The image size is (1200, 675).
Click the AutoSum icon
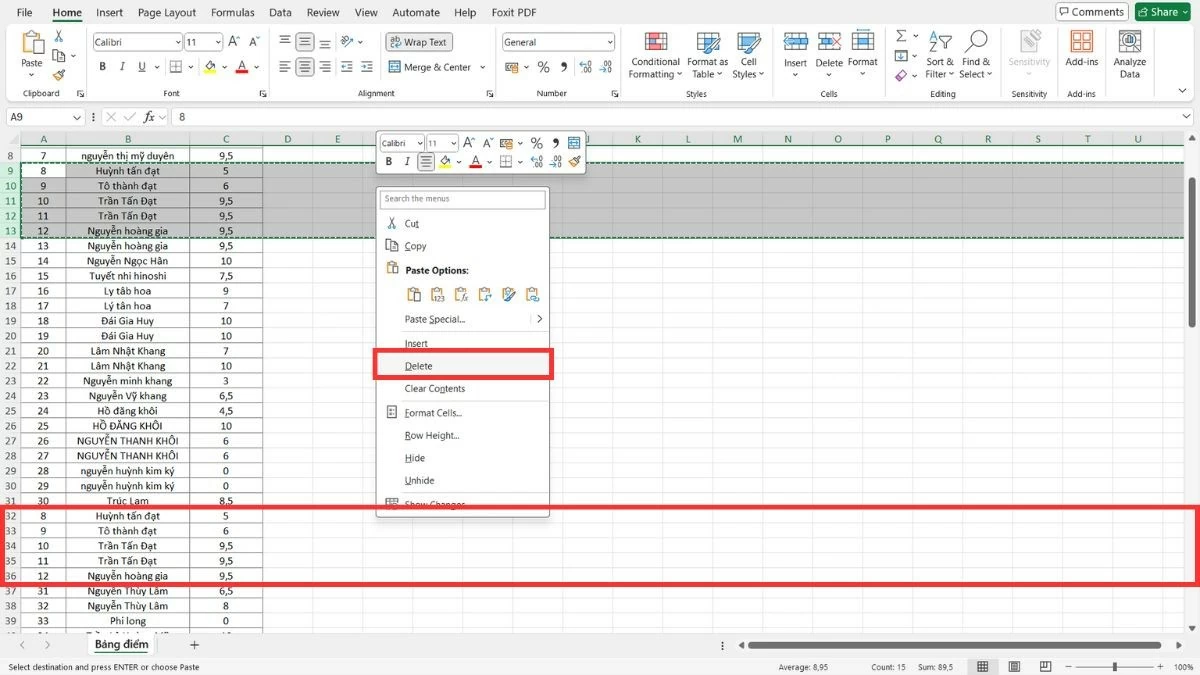[899, 34]
